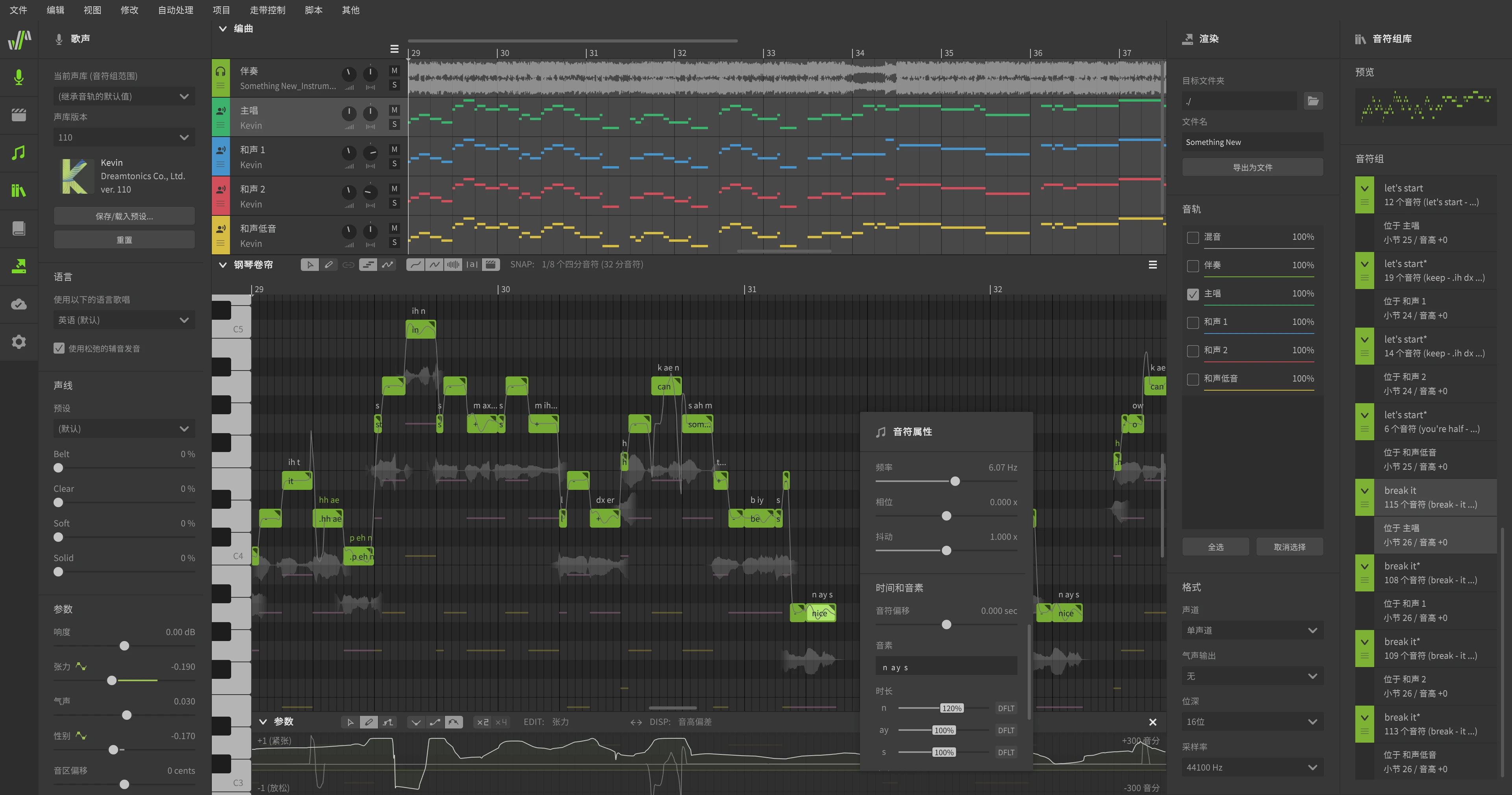Toggle waveform display in piano roll toolbar

[x=453, y=265]
